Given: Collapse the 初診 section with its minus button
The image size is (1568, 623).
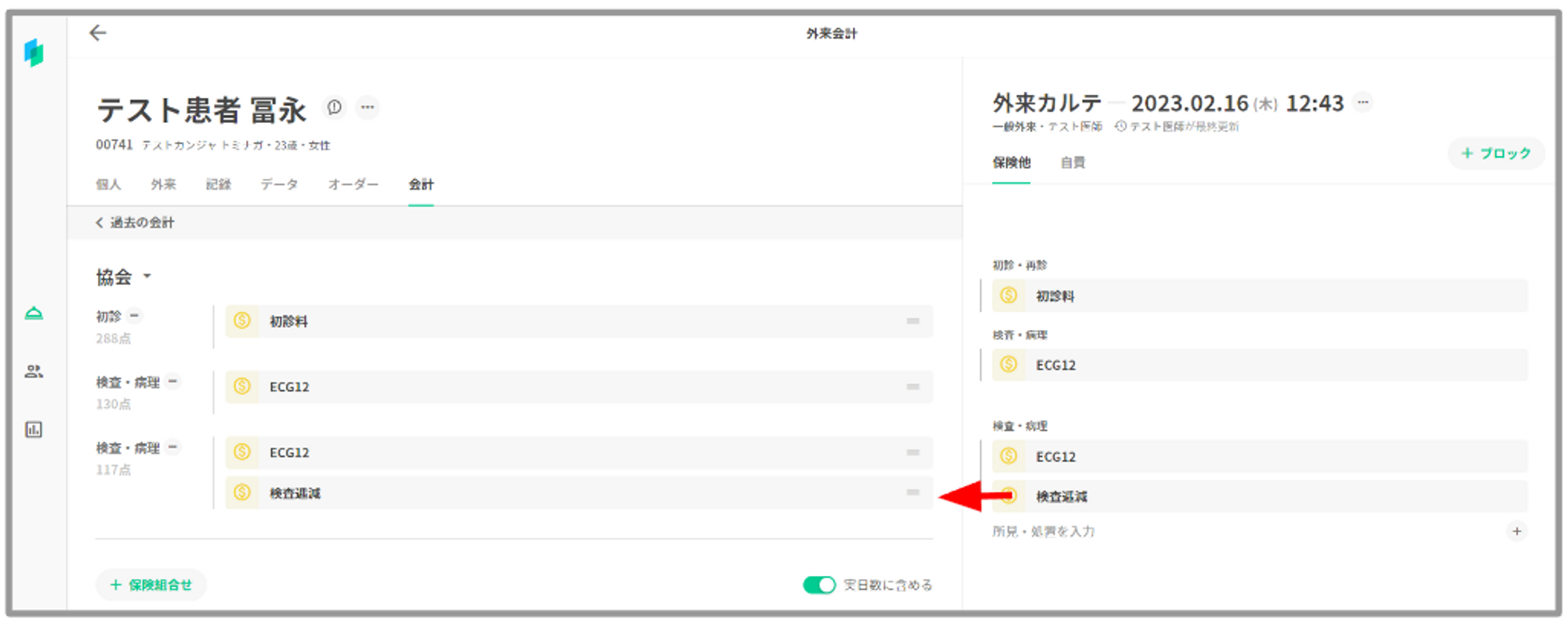Looking at the screenshot, I should (x=135, y=316).
